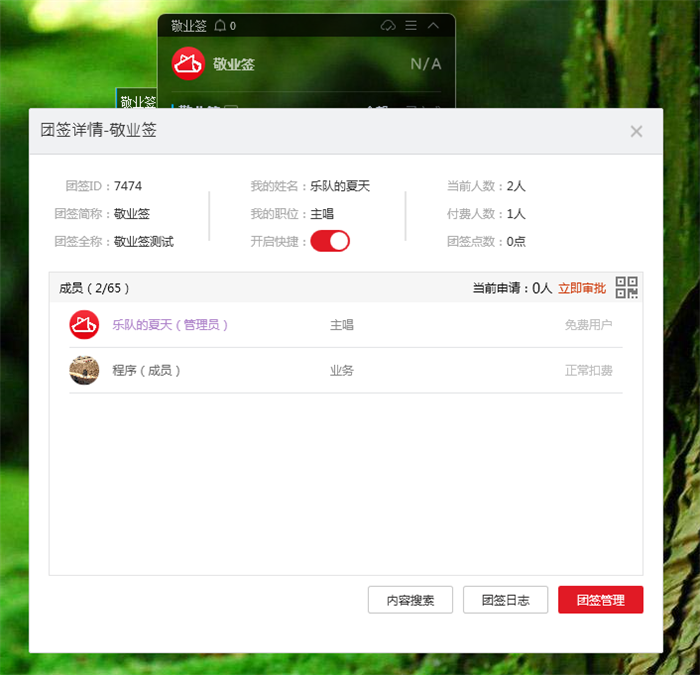Viewport: 700px width, 675px height.
Task: Click the notification bell icon
Action: 220,26
